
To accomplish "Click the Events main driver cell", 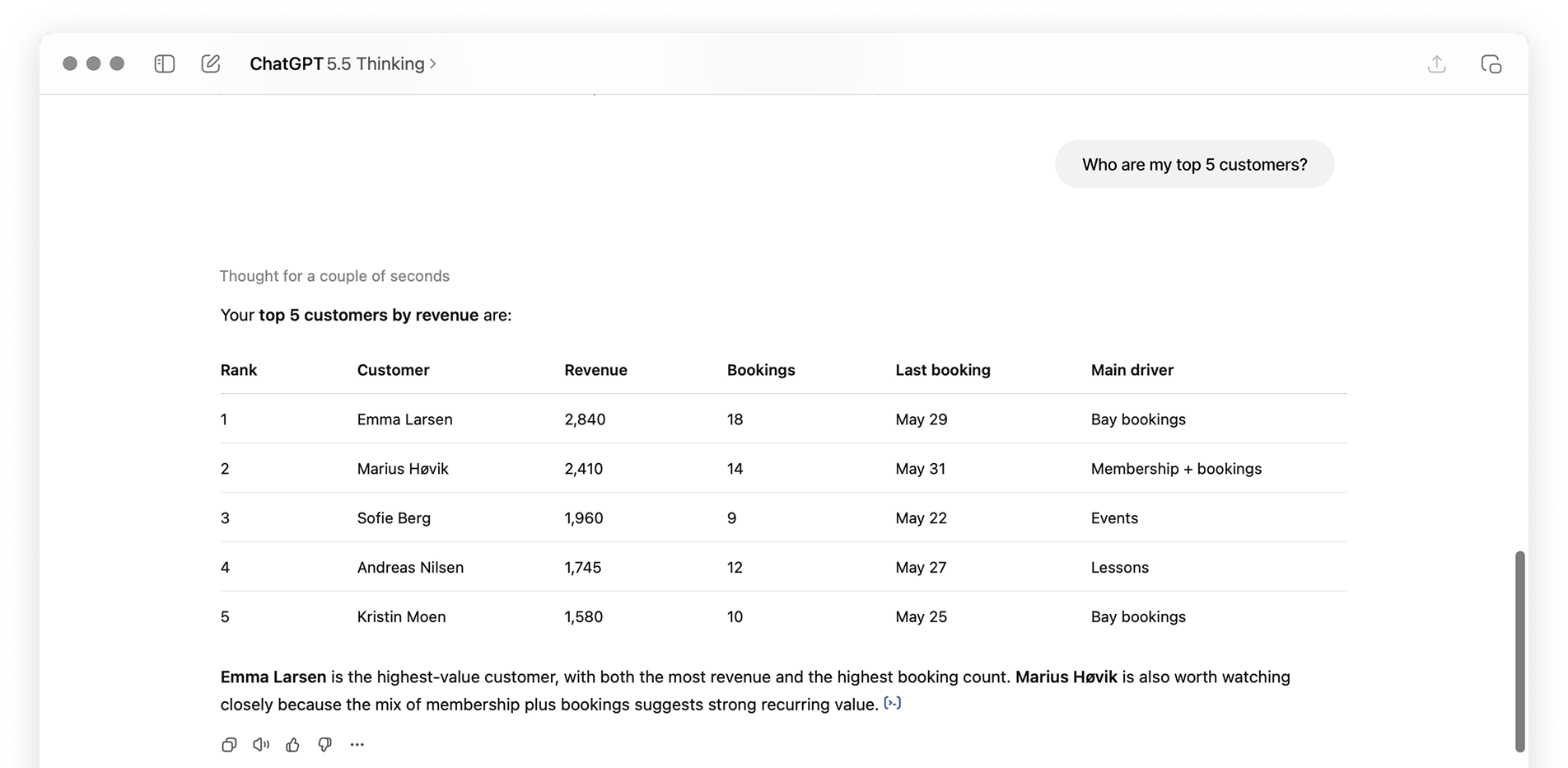I will (1114, 518).
